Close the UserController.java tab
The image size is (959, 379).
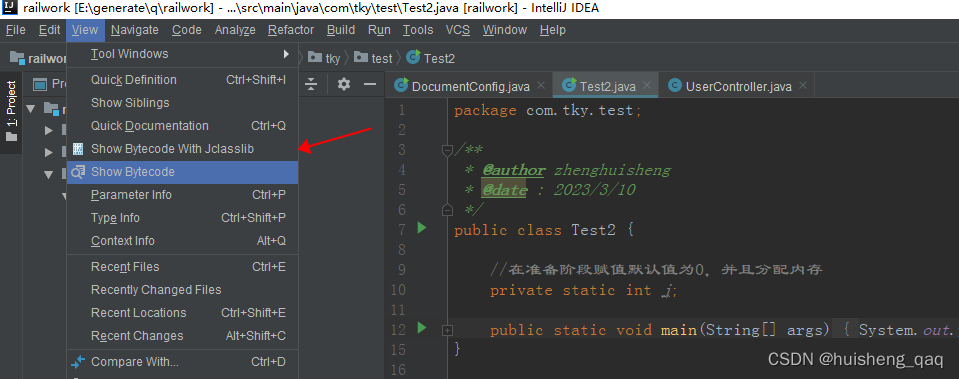pyautogui.click(x=803, y=86)
